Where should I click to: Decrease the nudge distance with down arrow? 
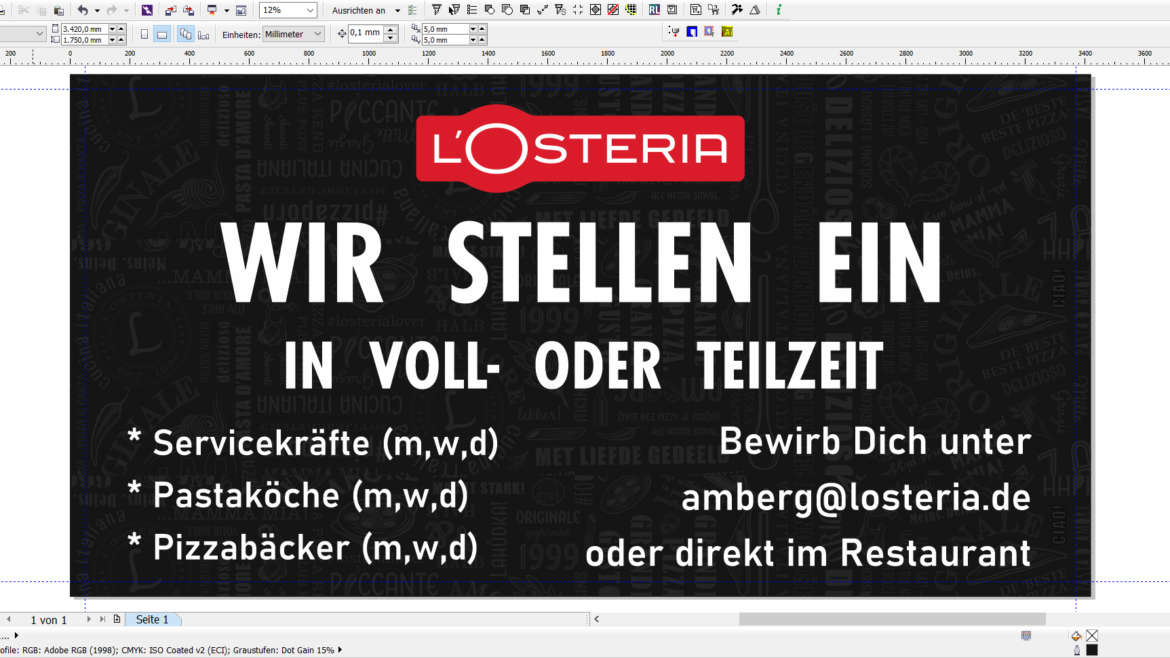pyautogui.click(x=390, y=38)
